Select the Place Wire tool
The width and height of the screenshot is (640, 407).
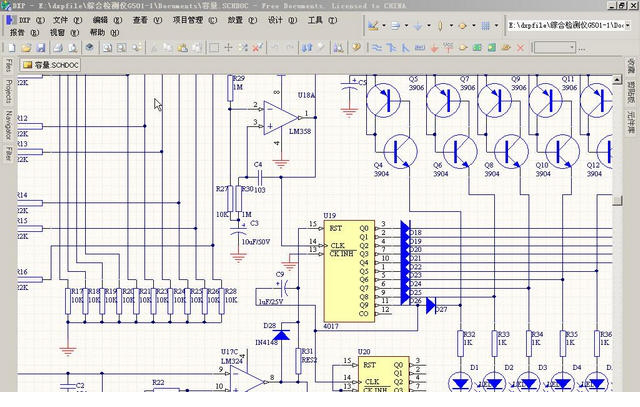[377, 48]
